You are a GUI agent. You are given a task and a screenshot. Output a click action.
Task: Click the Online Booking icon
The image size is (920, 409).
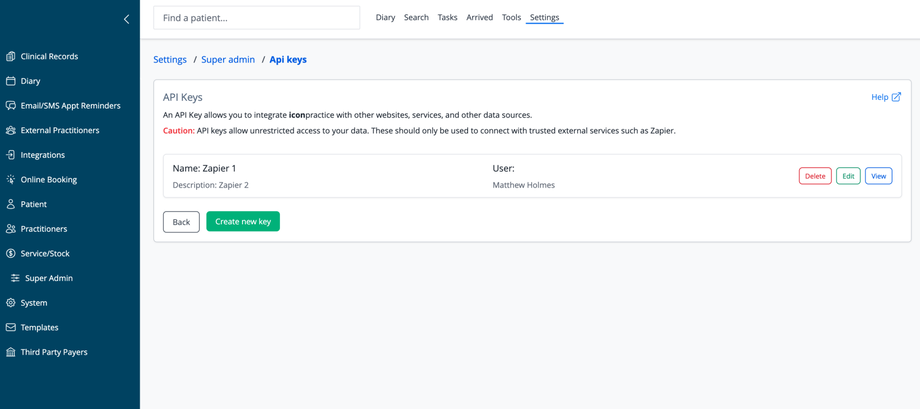coord(11,180)
